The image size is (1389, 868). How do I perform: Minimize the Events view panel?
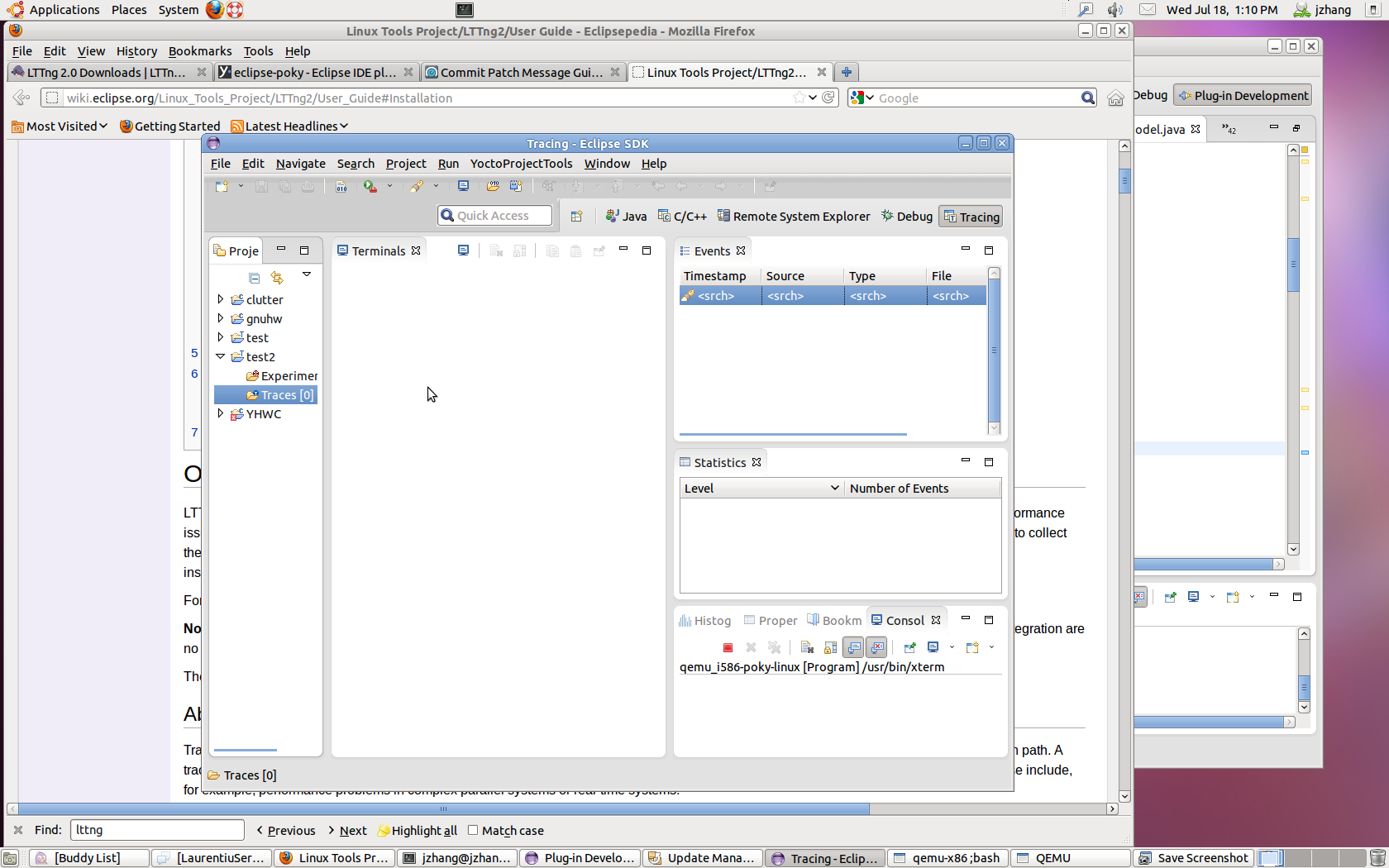(x=965, y=250)
